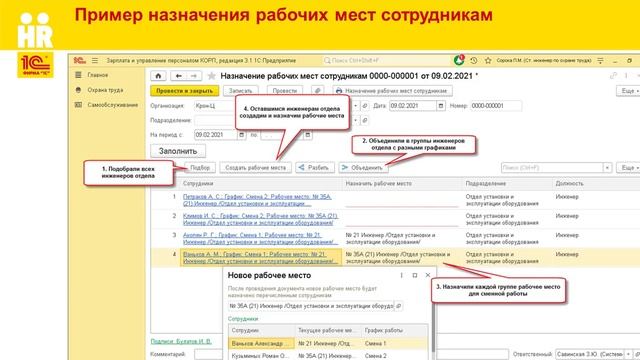The image size is (640, 360).
Task: Expand the Организация dropdown arrow
Action: [356, 106]
